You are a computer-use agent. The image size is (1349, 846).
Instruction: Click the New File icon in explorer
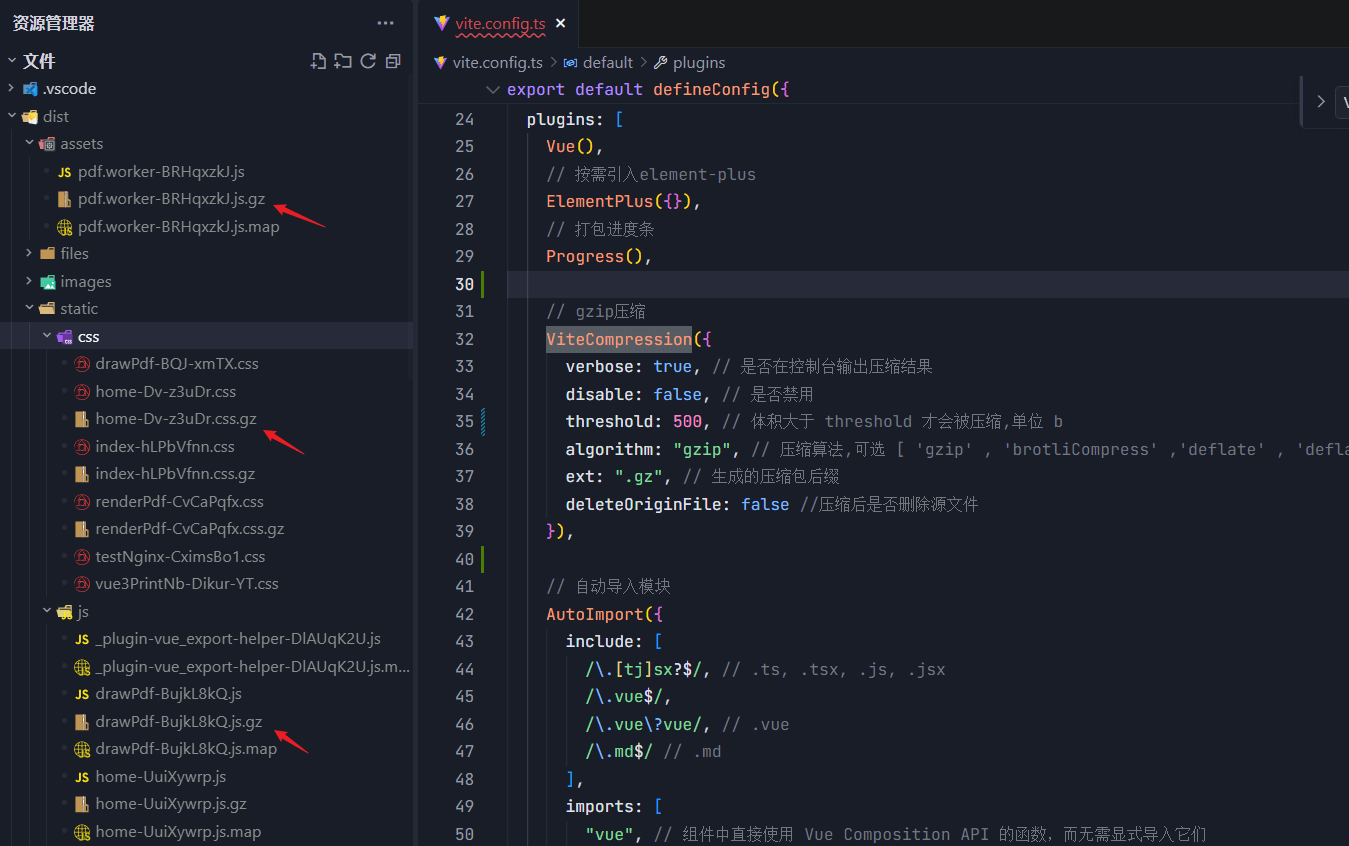click(x=319, y=61)
